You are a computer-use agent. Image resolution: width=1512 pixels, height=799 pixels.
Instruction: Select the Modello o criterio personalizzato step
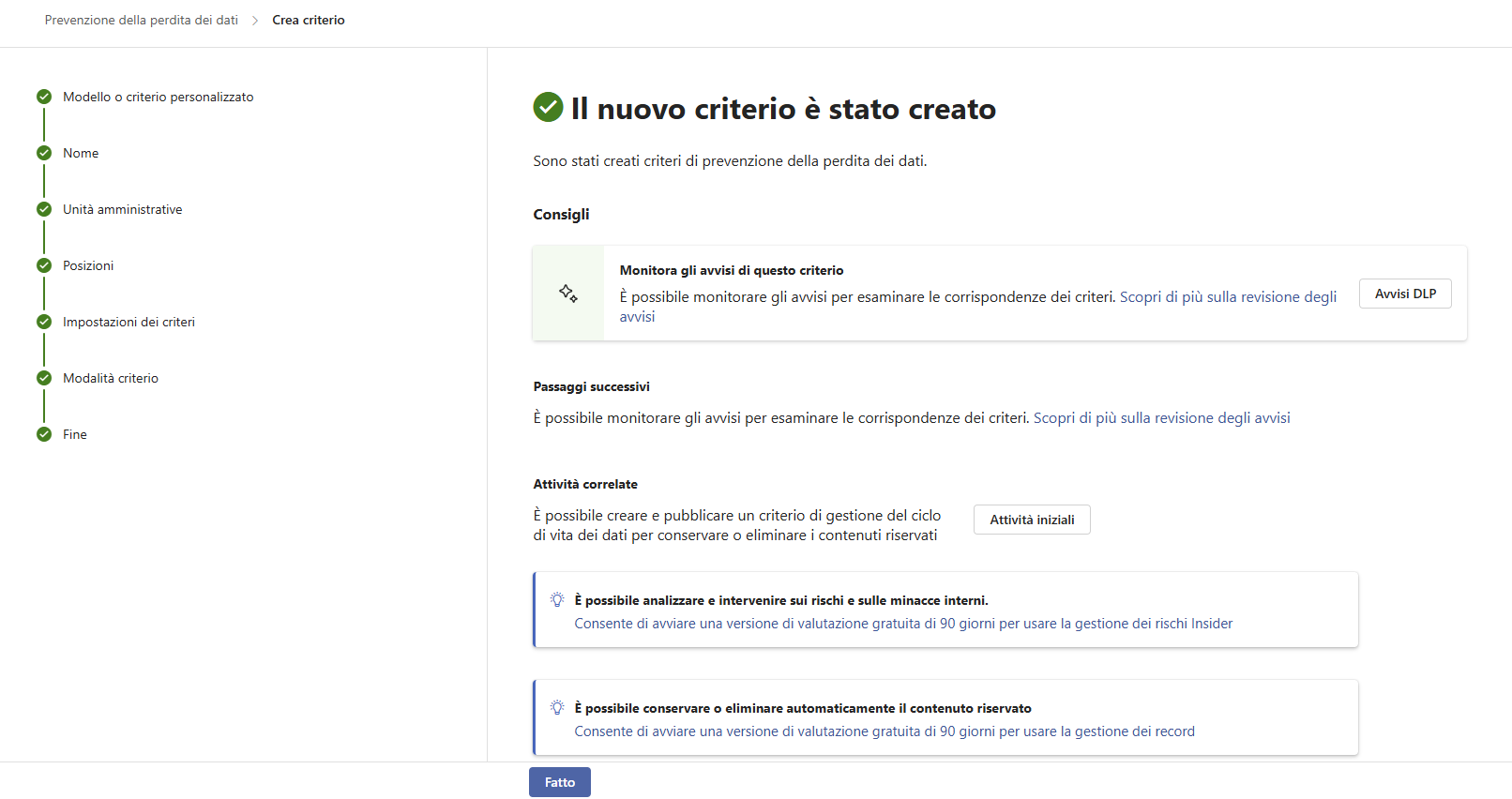159,97
